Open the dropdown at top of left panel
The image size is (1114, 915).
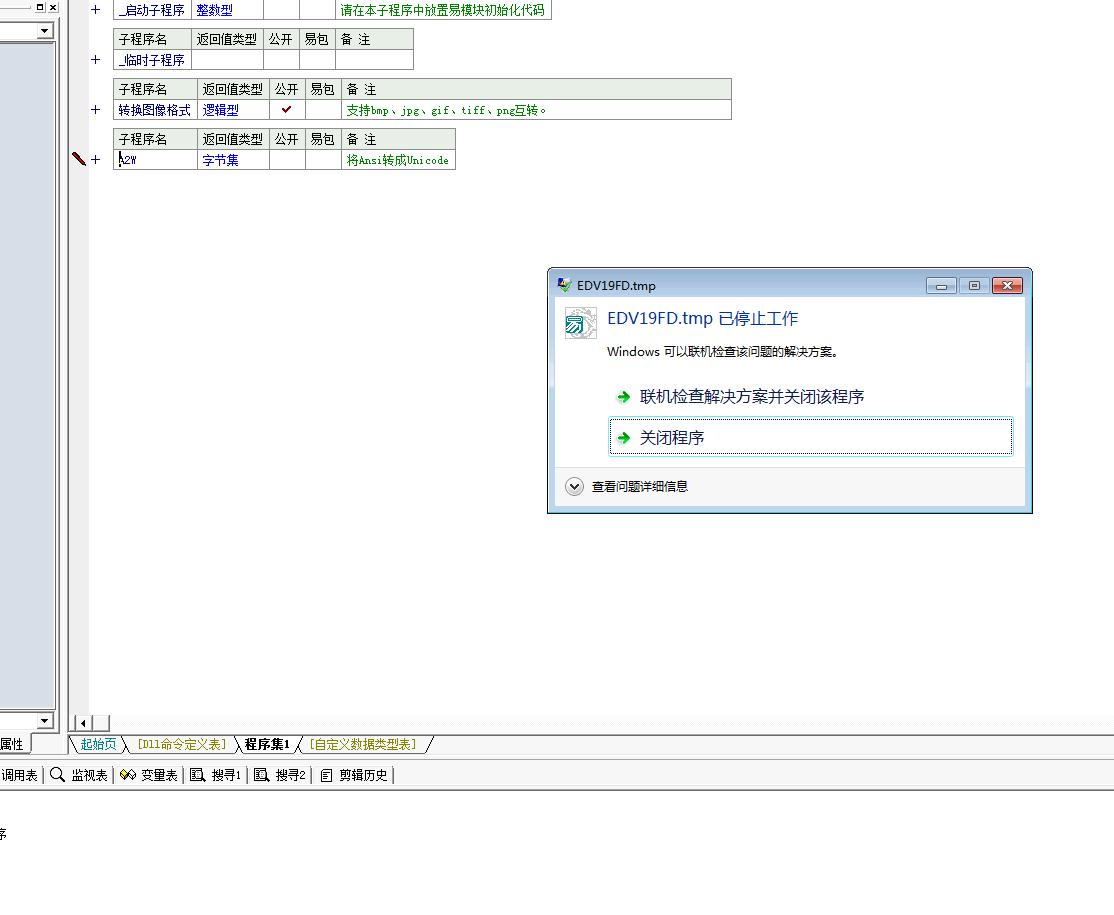[45, 31]
